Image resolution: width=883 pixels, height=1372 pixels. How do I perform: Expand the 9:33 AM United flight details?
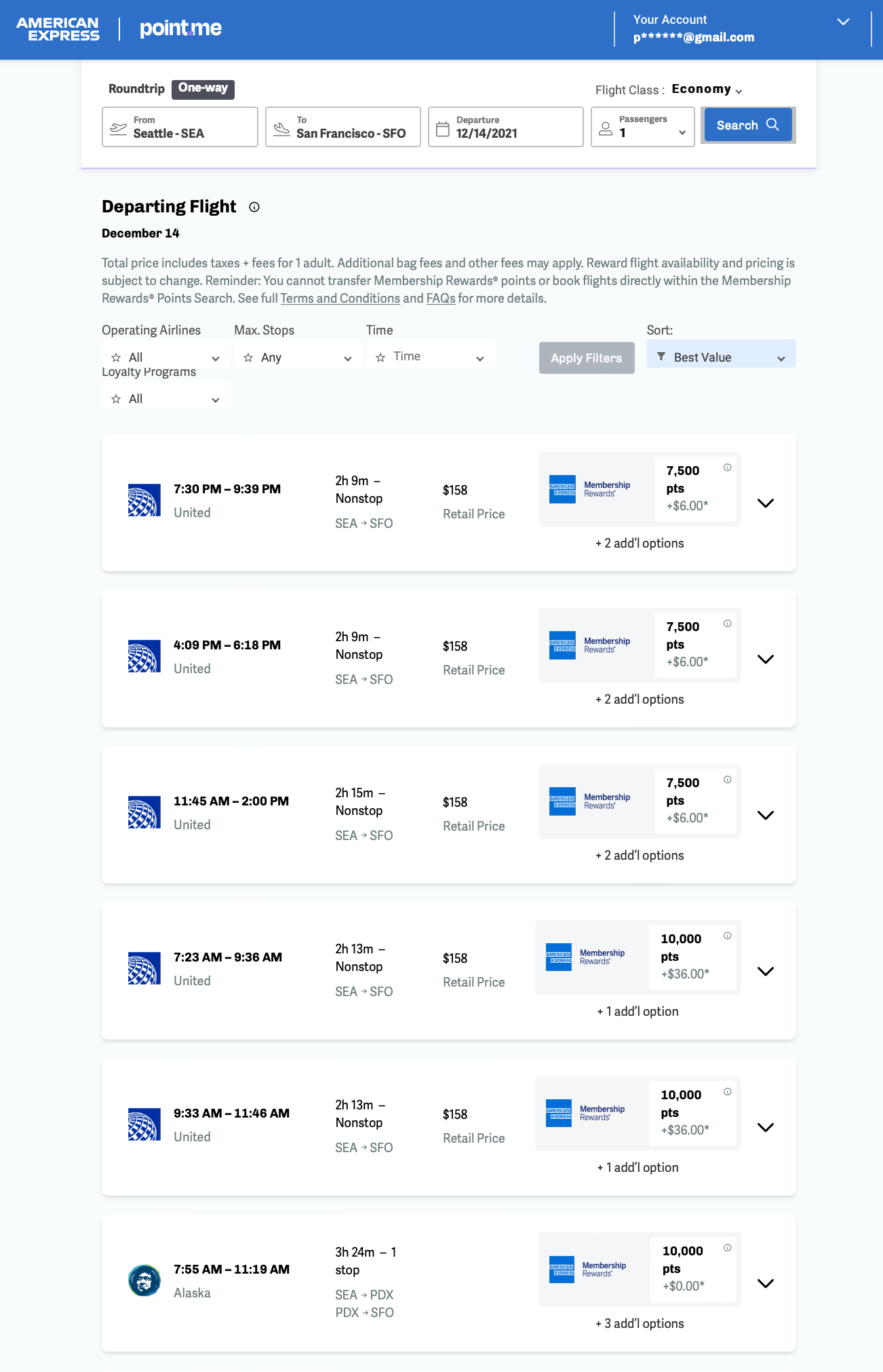[766, 1128]
